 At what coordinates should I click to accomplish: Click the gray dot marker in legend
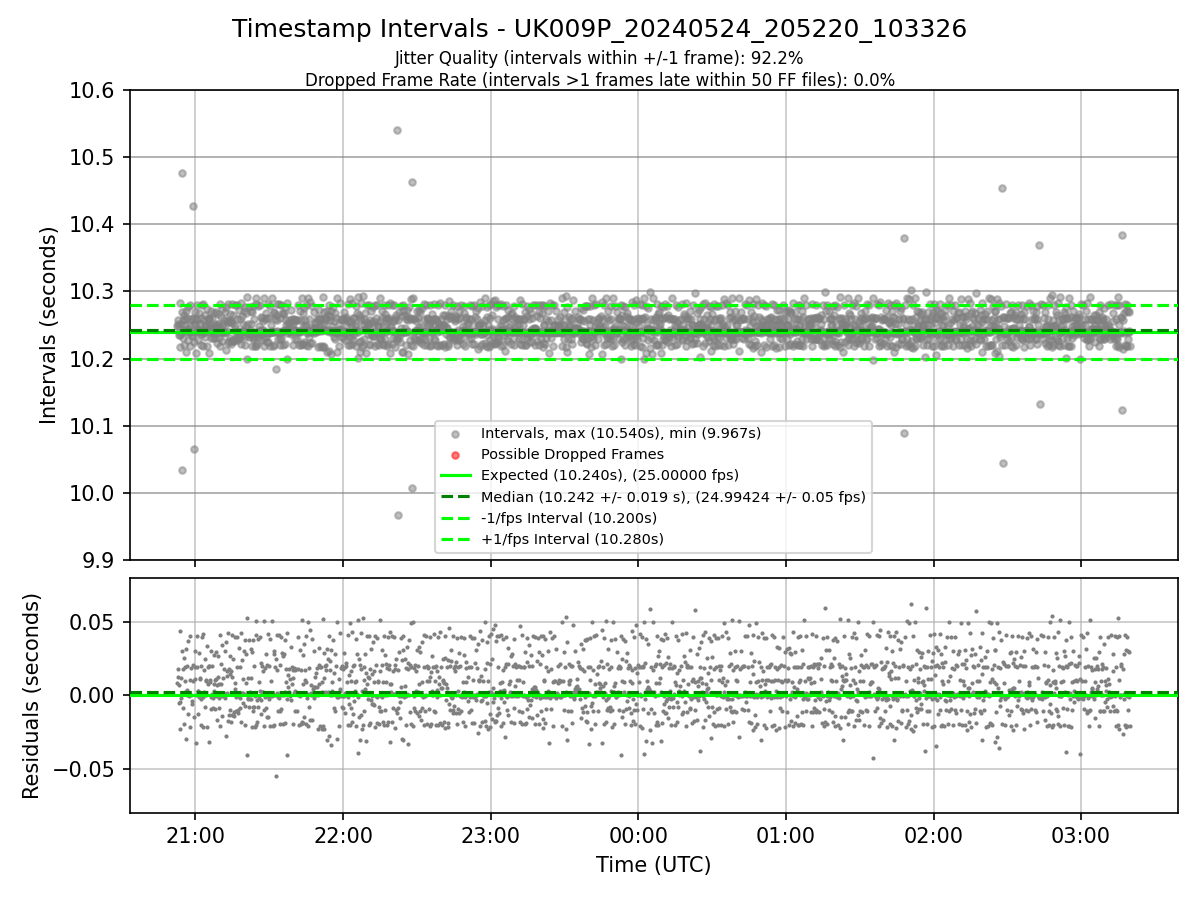(455, 434)
